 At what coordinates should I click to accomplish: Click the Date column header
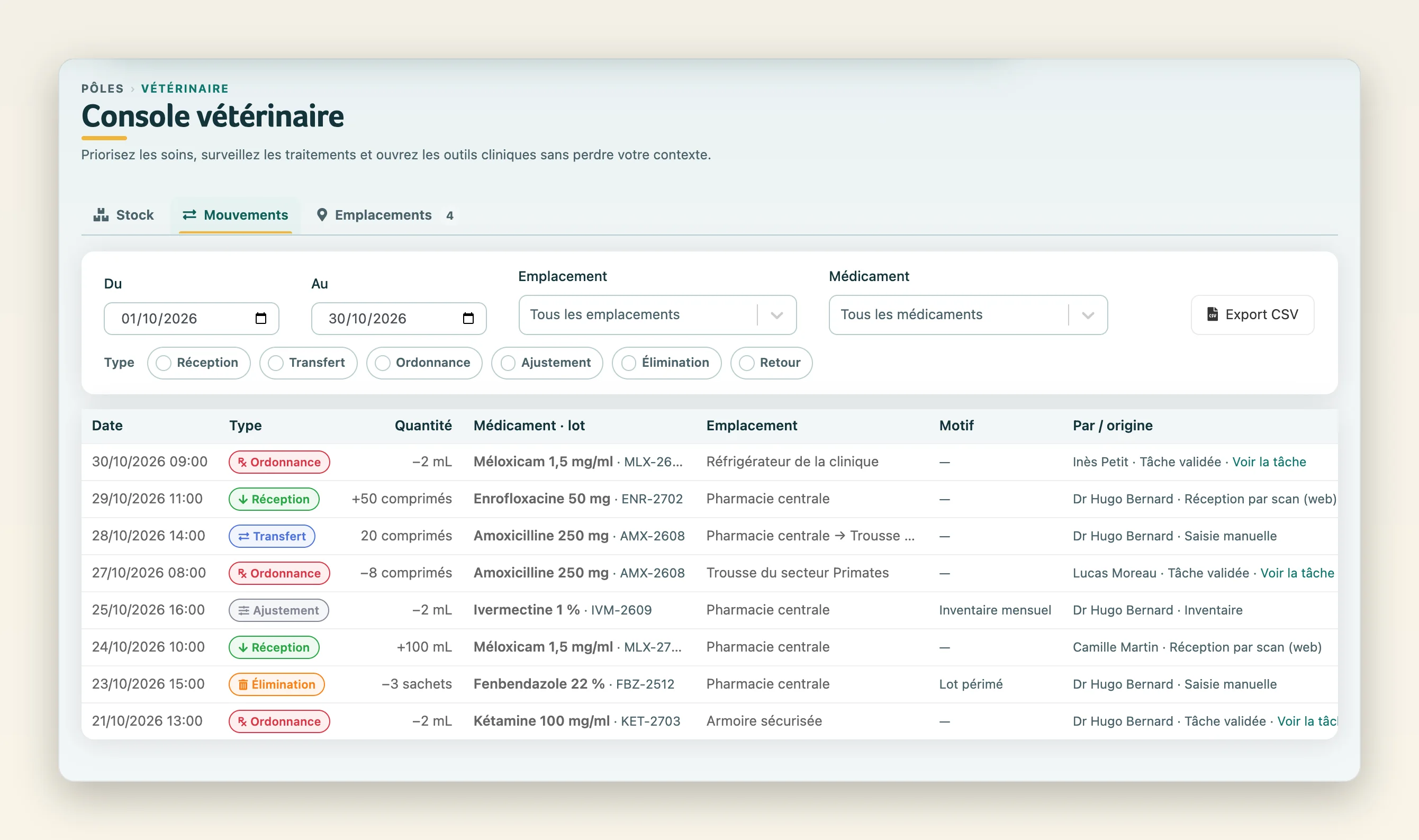point(107,426)
